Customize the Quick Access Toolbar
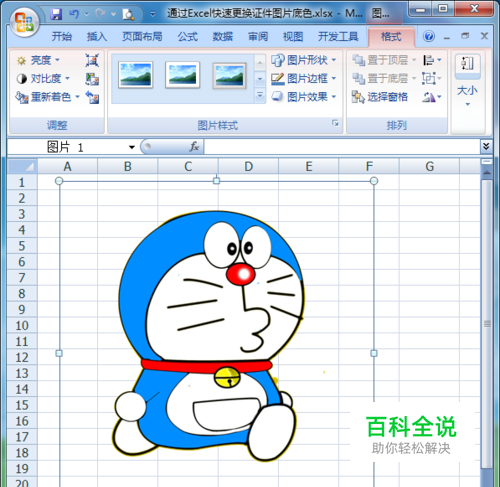Screen dimensions: 500x487 153,14
